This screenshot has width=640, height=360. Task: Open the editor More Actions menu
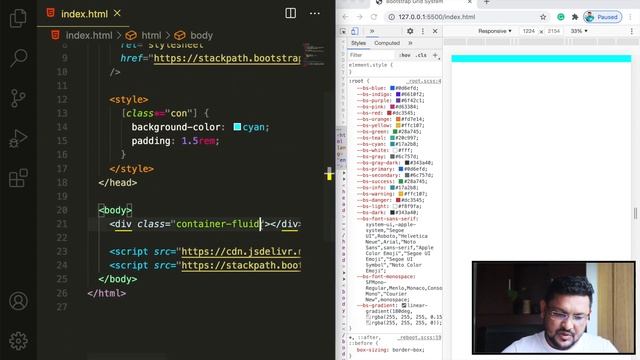point(315,13)
